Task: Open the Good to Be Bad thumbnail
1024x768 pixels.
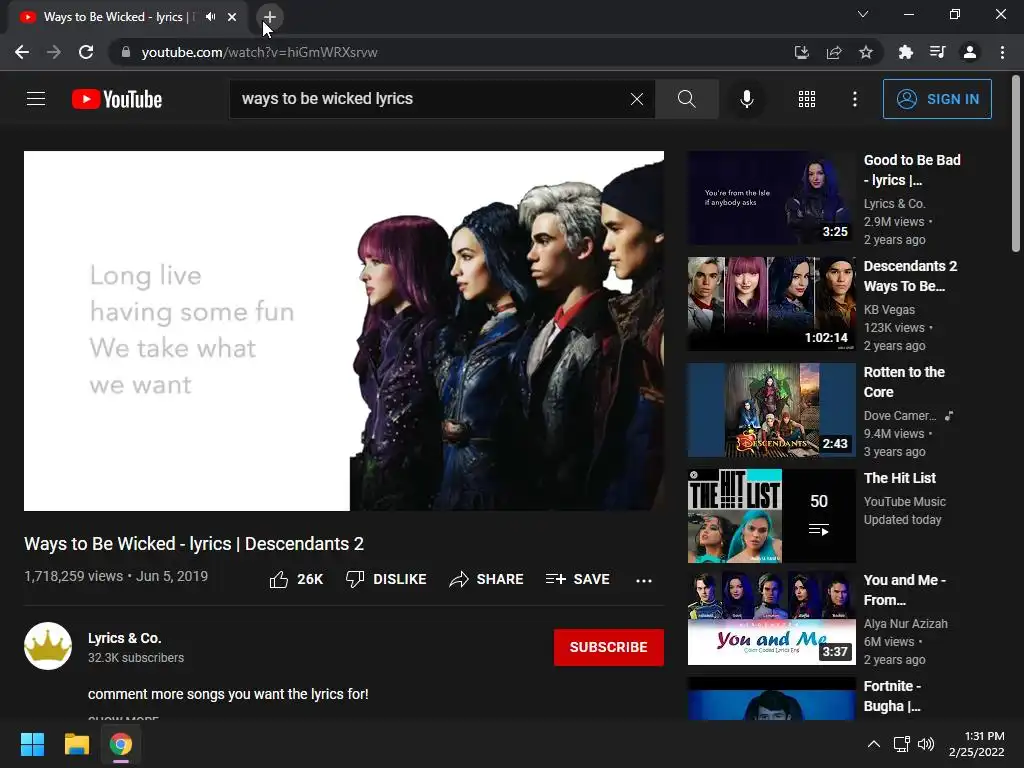Action: click(771, 198)
